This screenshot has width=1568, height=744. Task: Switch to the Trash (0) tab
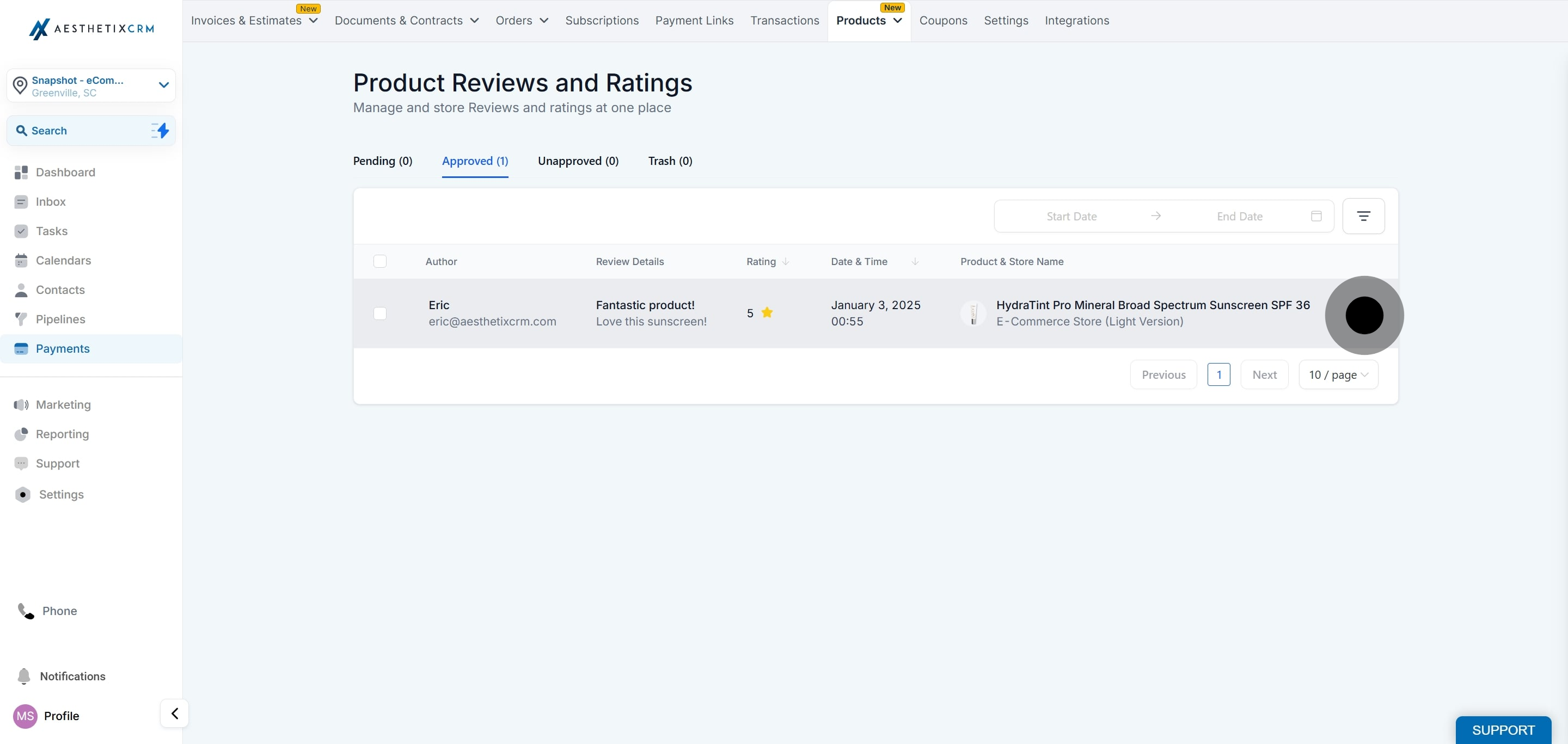pos(670,161)
